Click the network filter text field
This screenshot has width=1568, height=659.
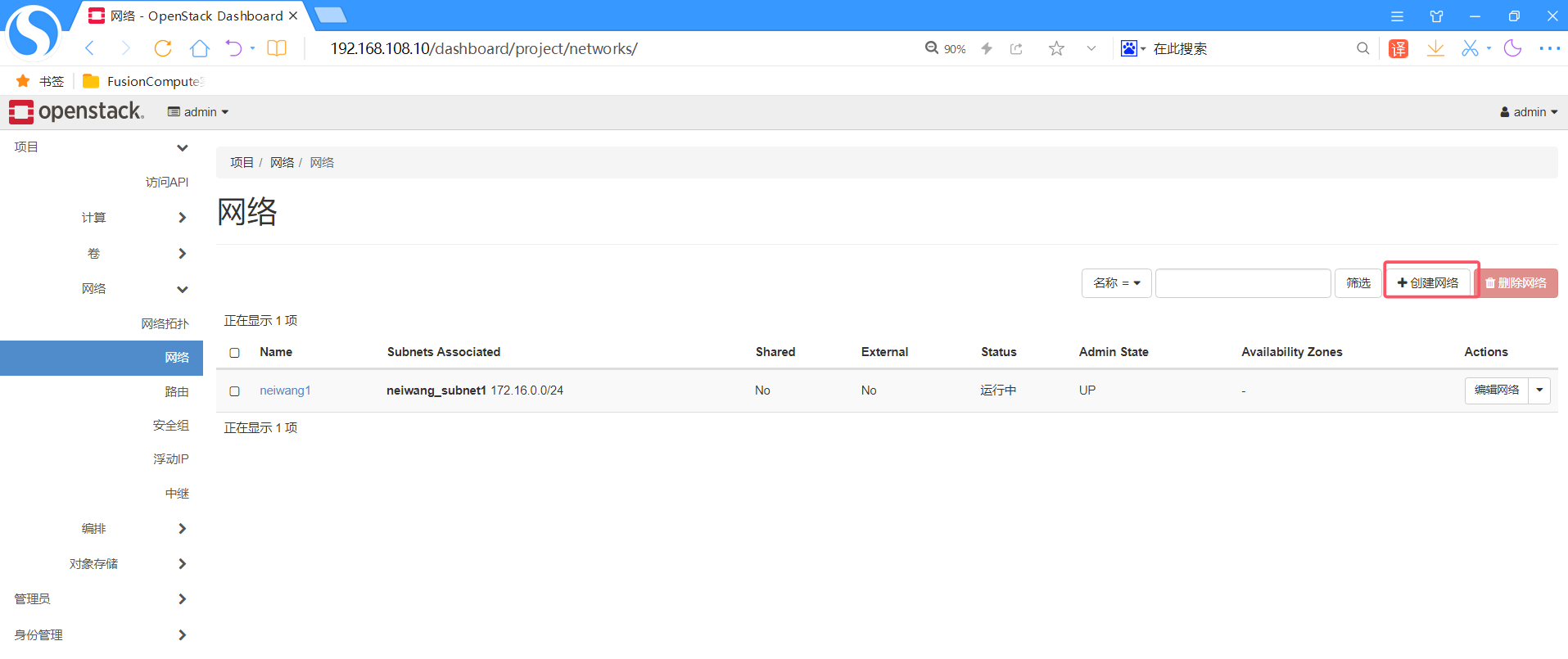(x=1242, y=282)
